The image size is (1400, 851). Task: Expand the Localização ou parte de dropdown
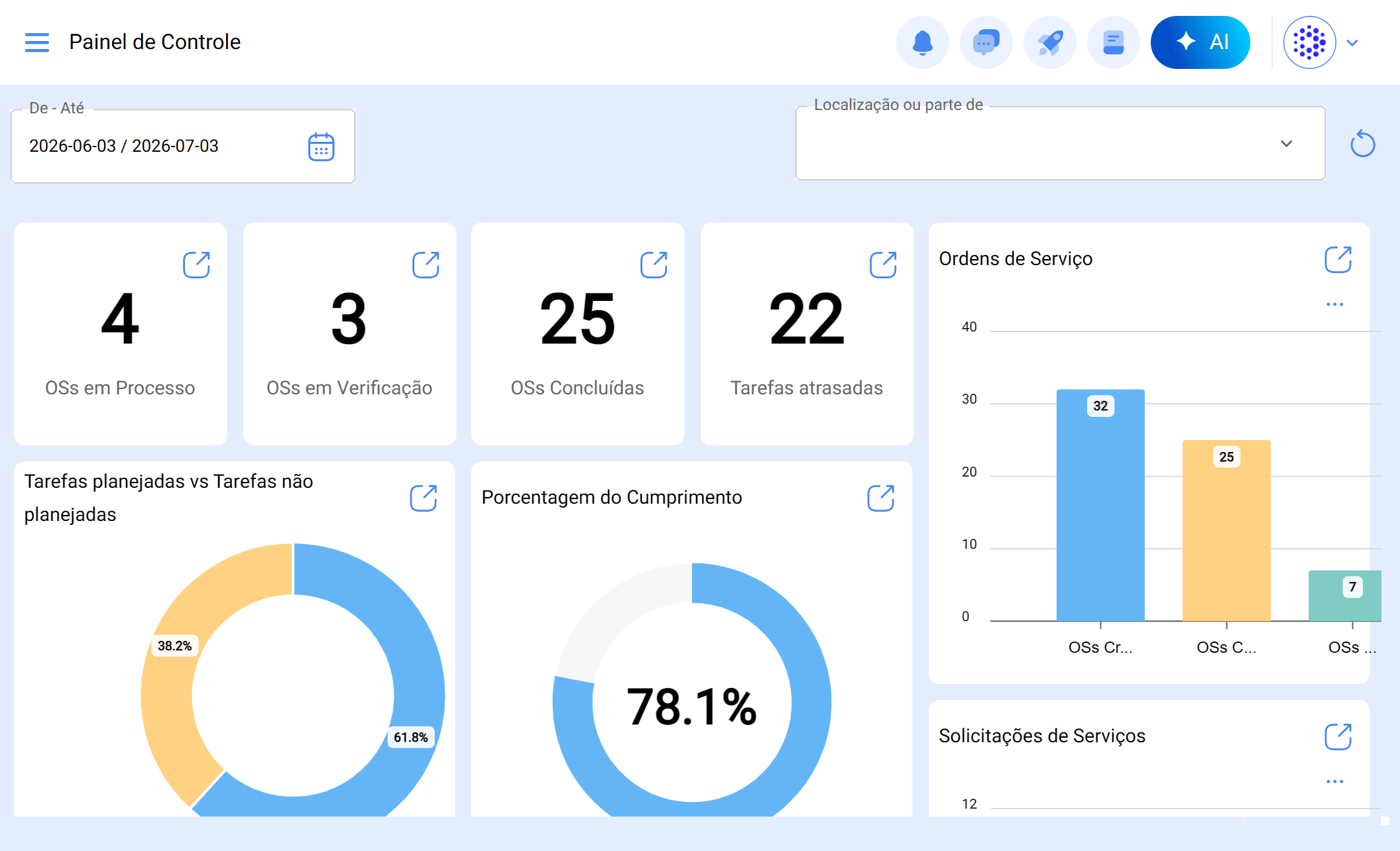coord(1061,144)
